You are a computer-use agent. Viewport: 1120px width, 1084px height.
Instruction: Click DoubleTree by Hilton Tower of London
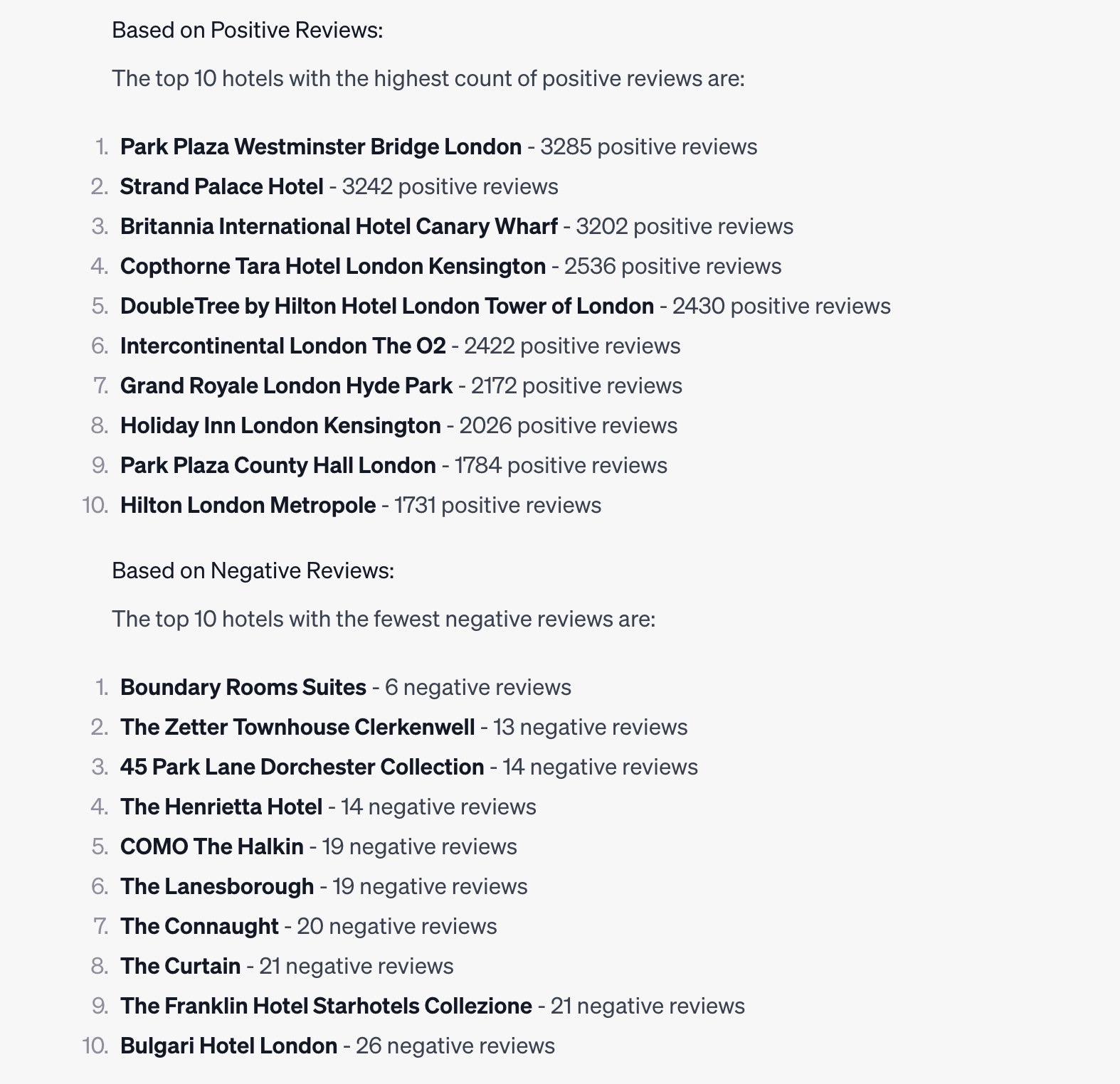387,306
